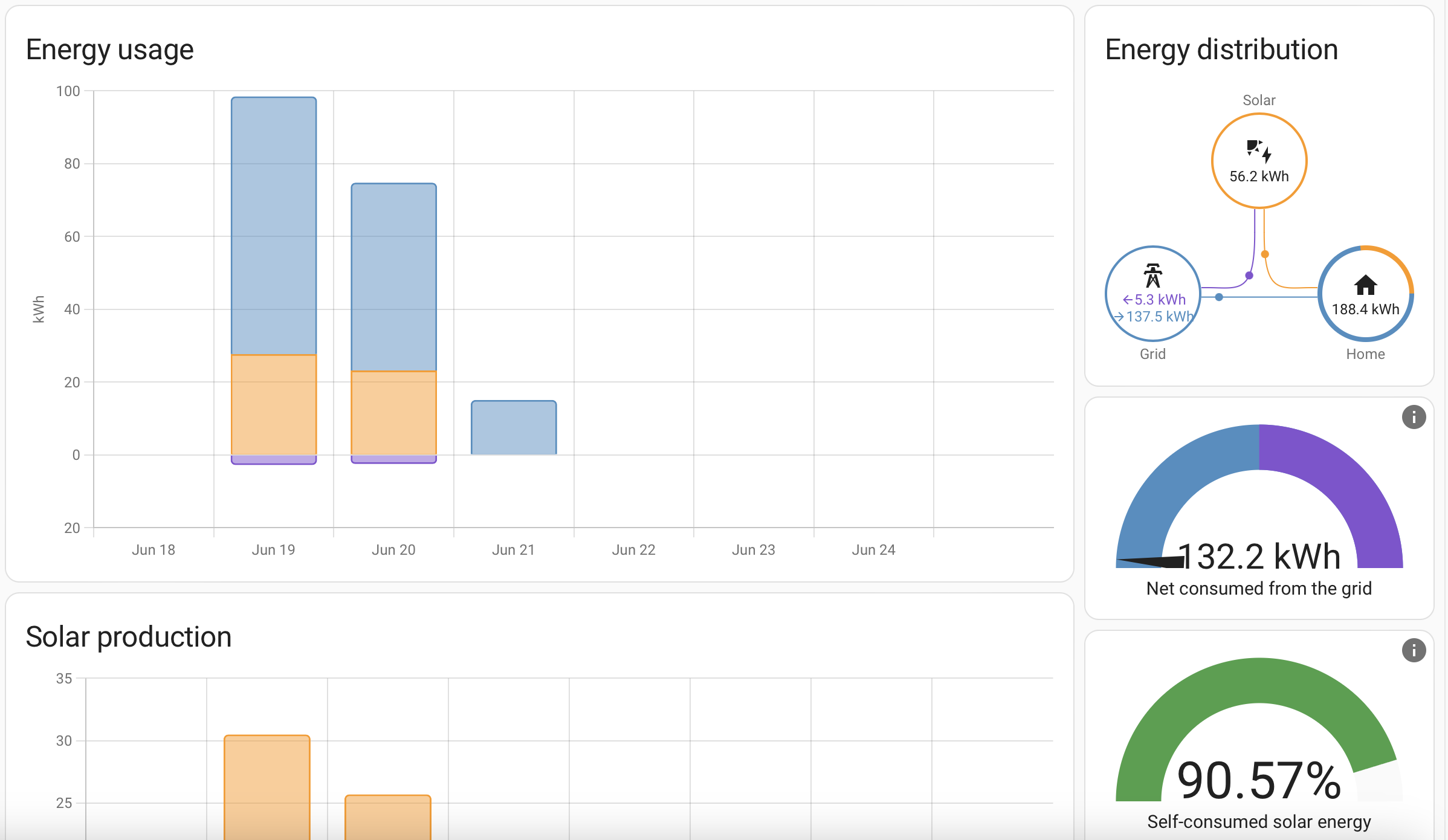Click the Home house icon
Viewport: 1448px width, 840px height.
[x=1365, y=285]
